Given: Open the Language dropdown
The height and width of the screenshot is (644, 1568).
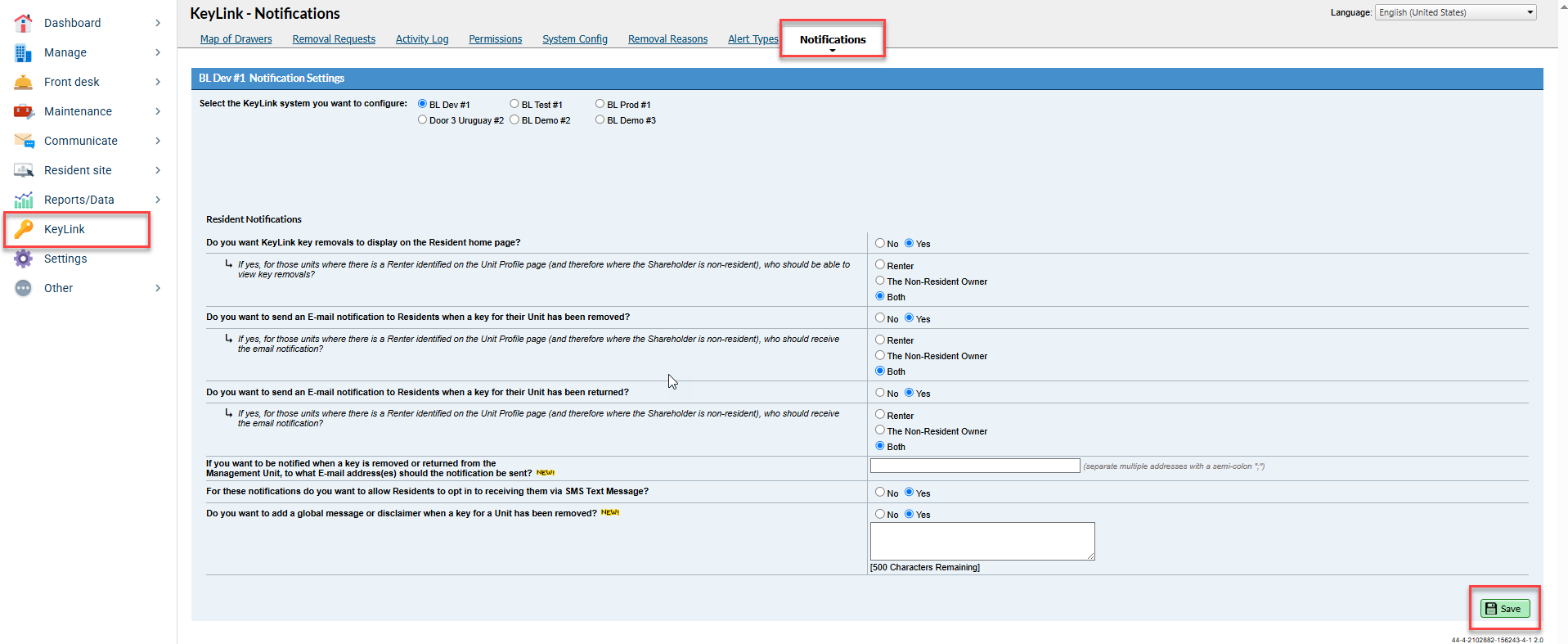Looking at the screenshot, I should 1455,12.
